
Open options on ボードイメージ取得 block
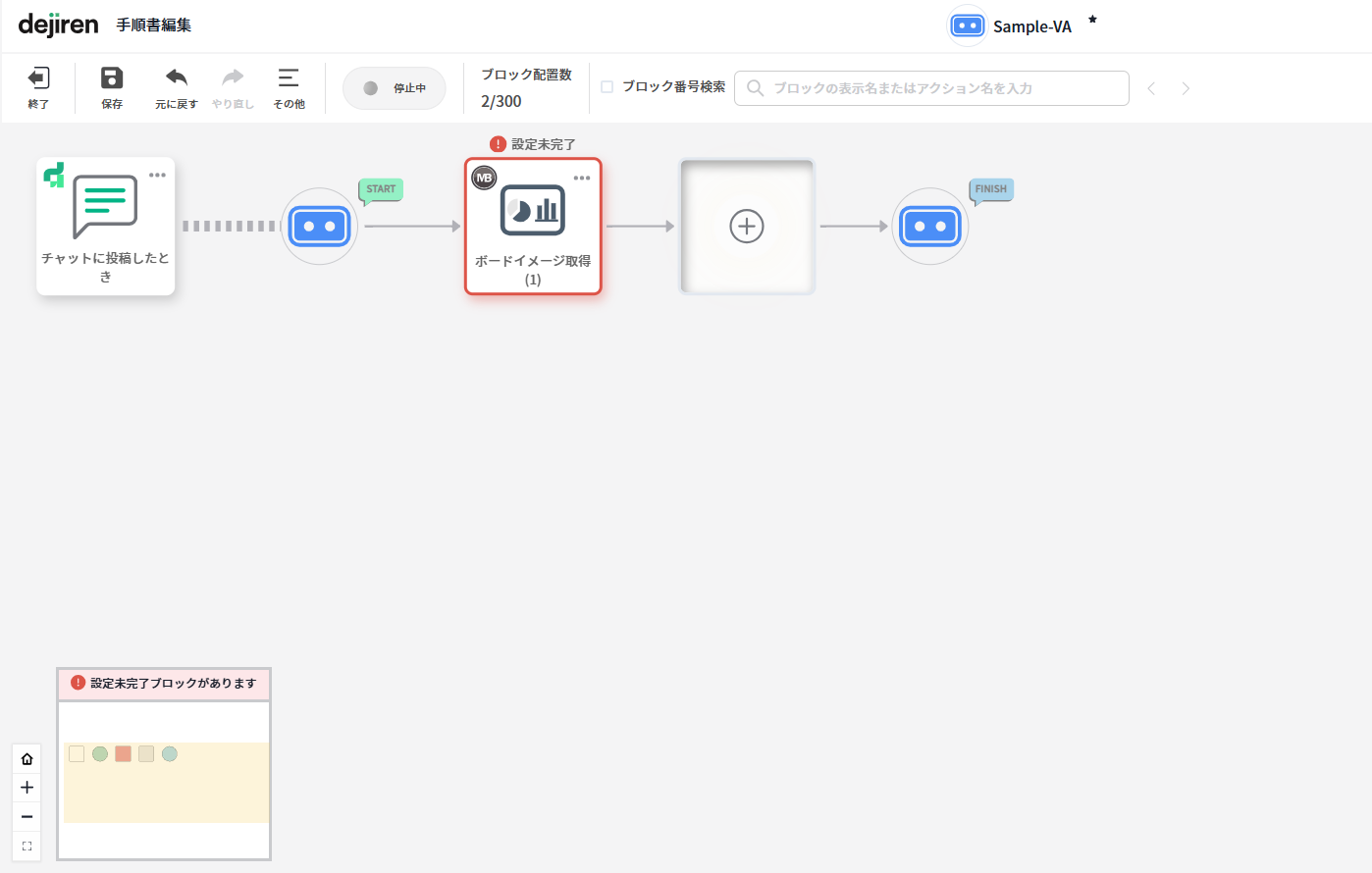[582, 179]
